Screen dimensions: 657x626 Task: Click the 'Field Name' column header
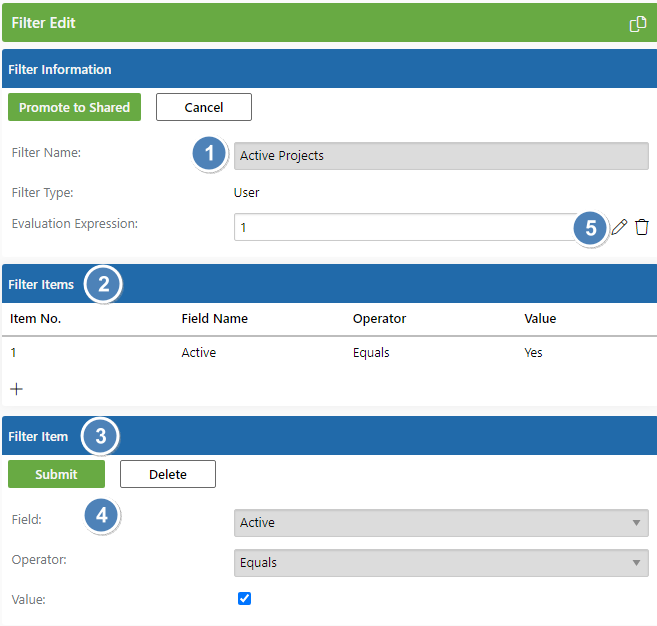coord(215,318)
